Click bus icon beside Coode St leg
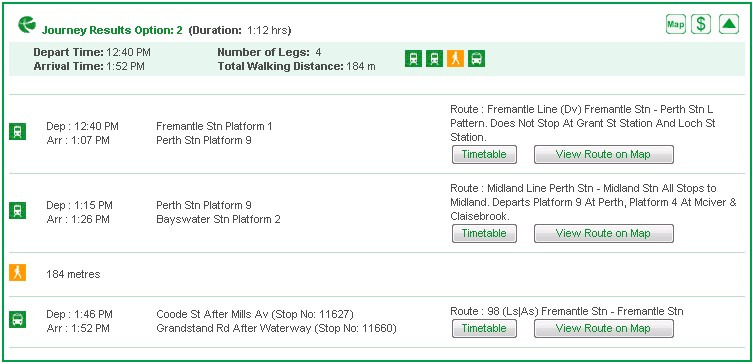 coord(18,319)
